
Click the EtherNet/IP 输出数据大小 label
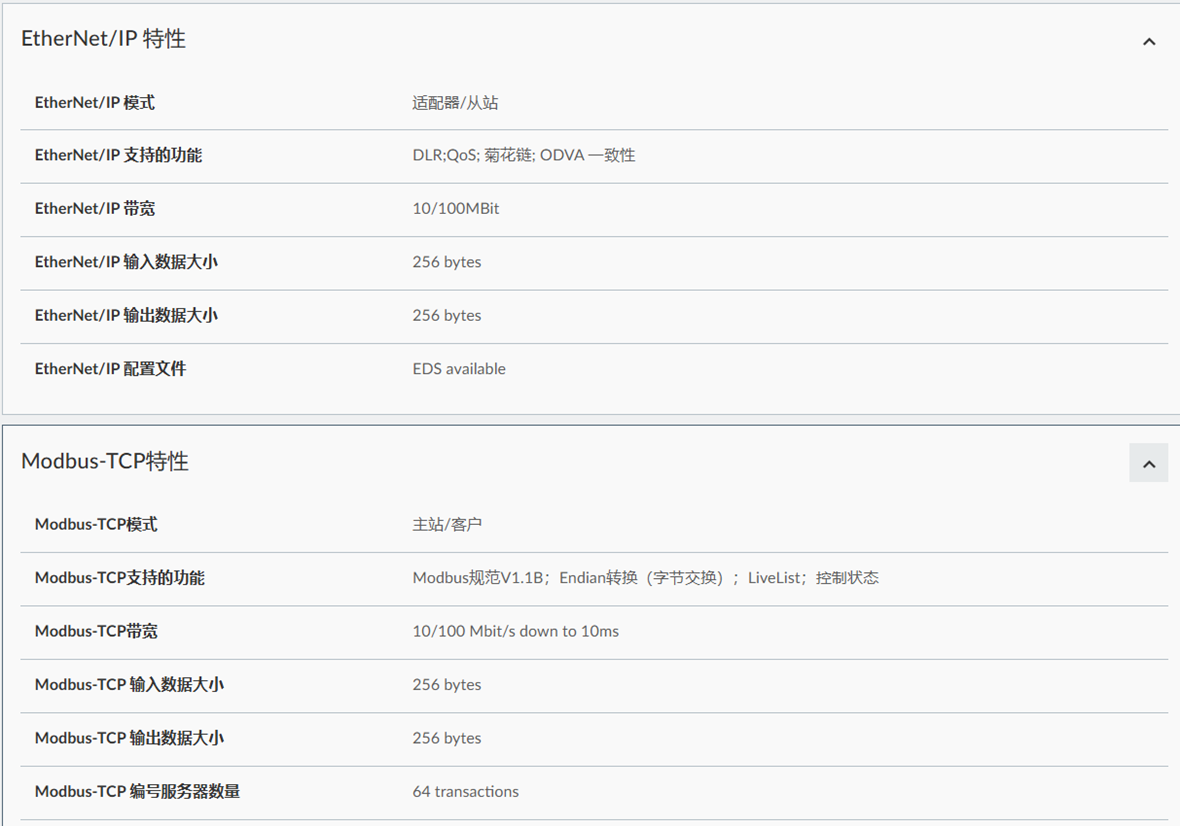[126, 315]
